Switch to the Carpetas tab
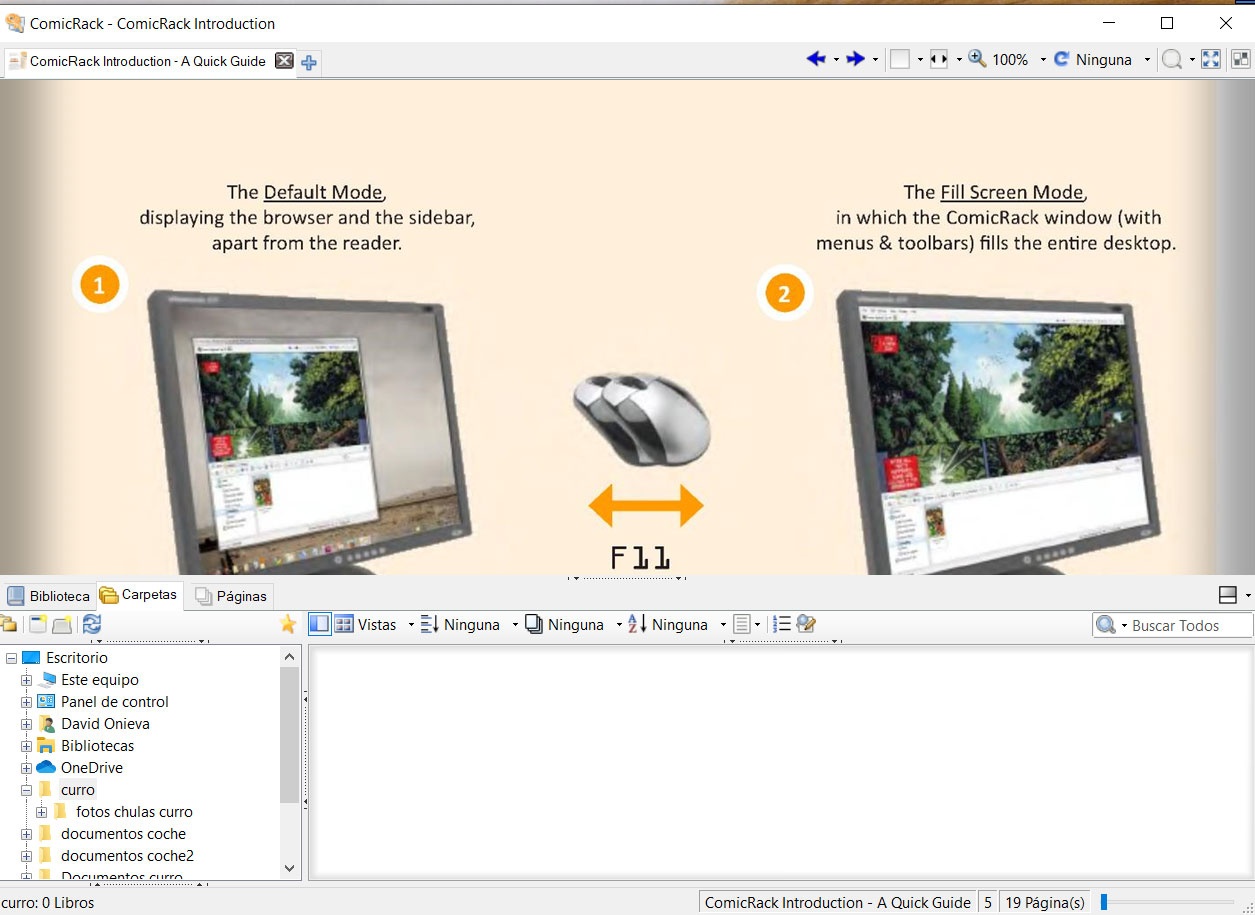This screenshot has height=915, width=1255. coord(139,595)
